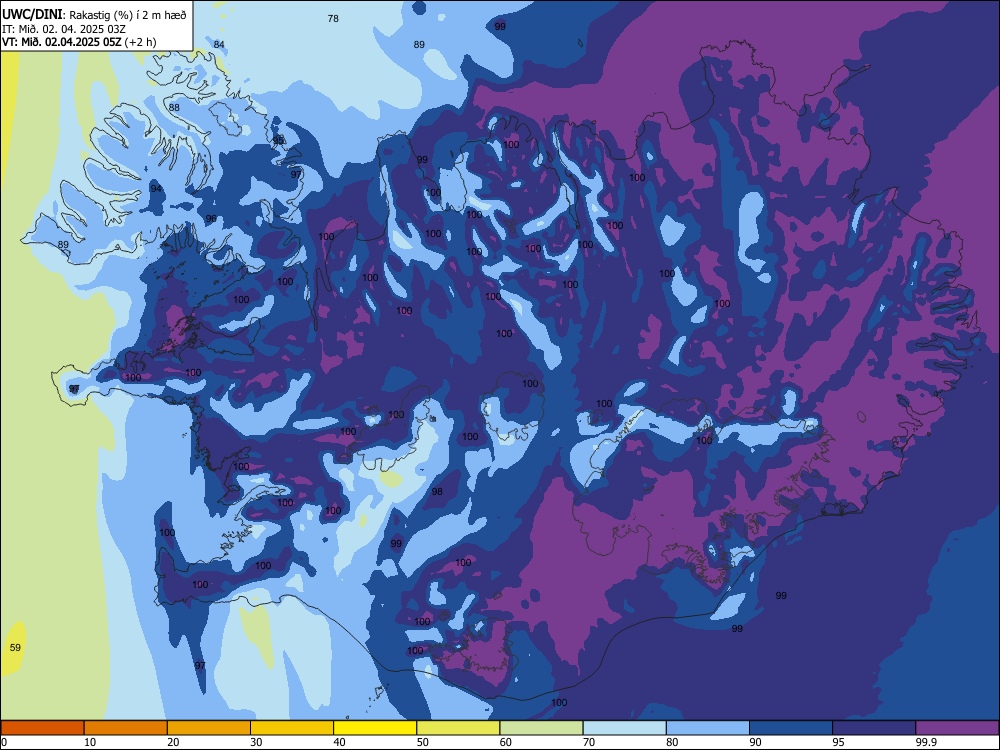Pick the pale green 60–70 legend swatch
This screenshot has height=750, width=1000.
click(x=541, y=728)
